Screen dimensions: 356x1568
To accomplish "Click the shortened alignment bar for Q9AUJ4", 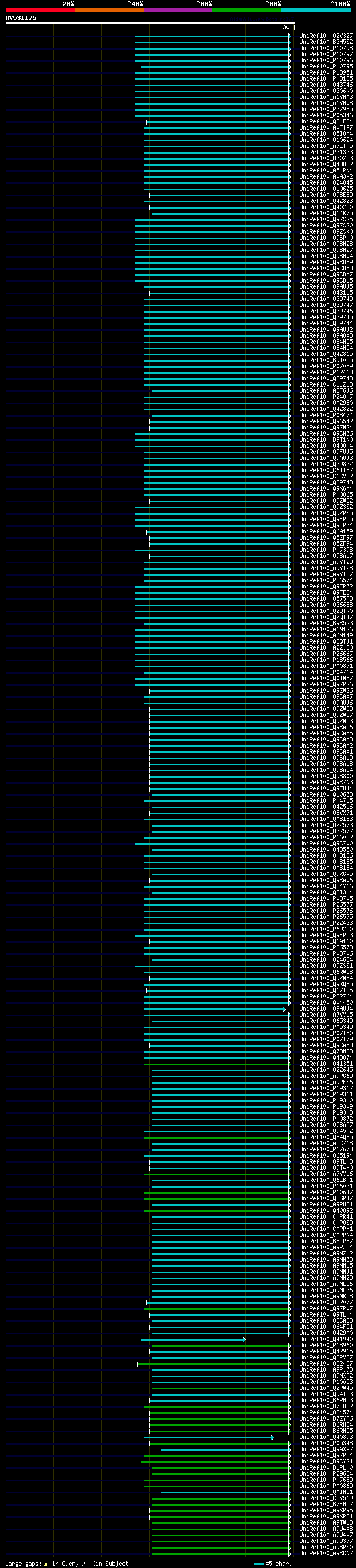I will coord(214,1009).
